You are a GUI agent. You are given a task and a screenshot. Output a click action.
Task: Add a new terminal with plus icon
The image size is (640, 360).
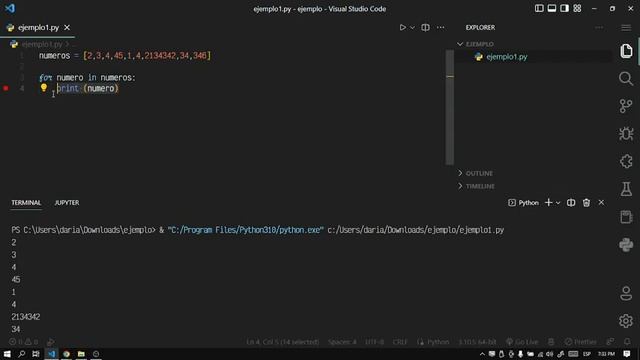coord(549,202)
